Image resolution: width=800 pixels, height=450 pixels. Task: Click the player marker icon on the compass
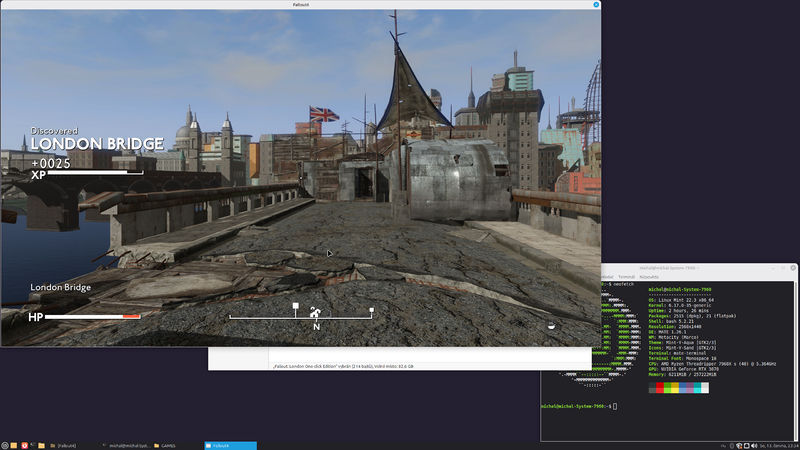(315, 312)
